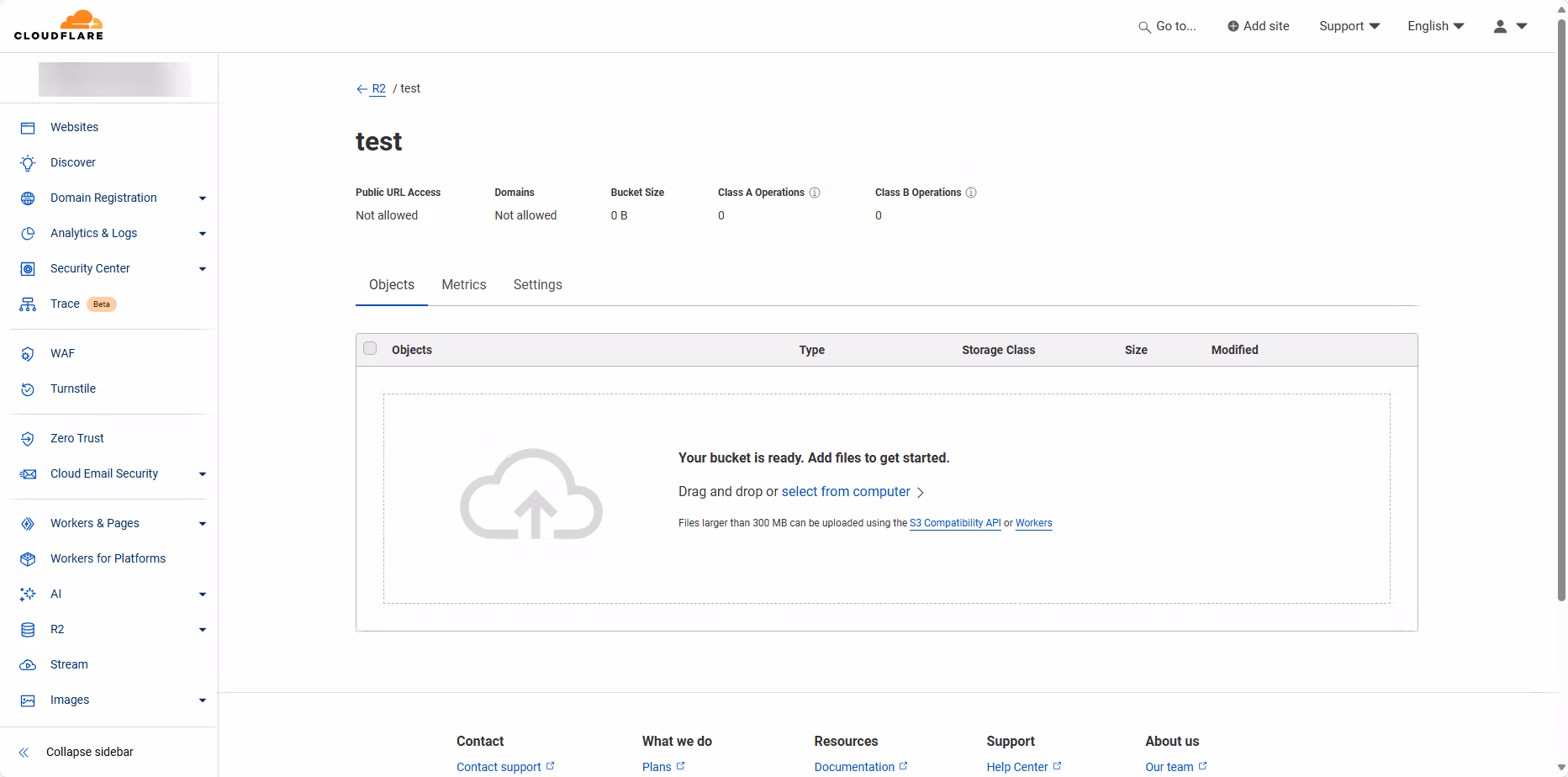The height and width of the screenshot is (777, 1568).
Task: Click the Analytics & Logs chart icon
Action: click(x=28, y=234)
